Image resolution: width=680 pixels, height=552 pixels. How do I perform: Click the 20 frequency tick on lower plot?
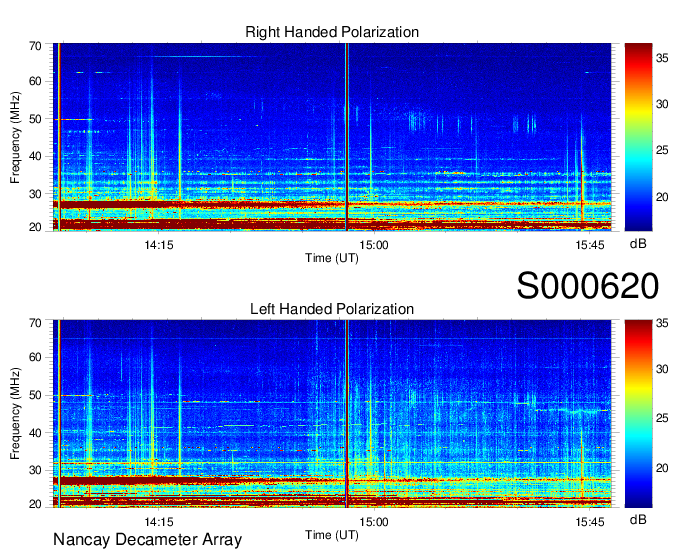tap(35, 504)
